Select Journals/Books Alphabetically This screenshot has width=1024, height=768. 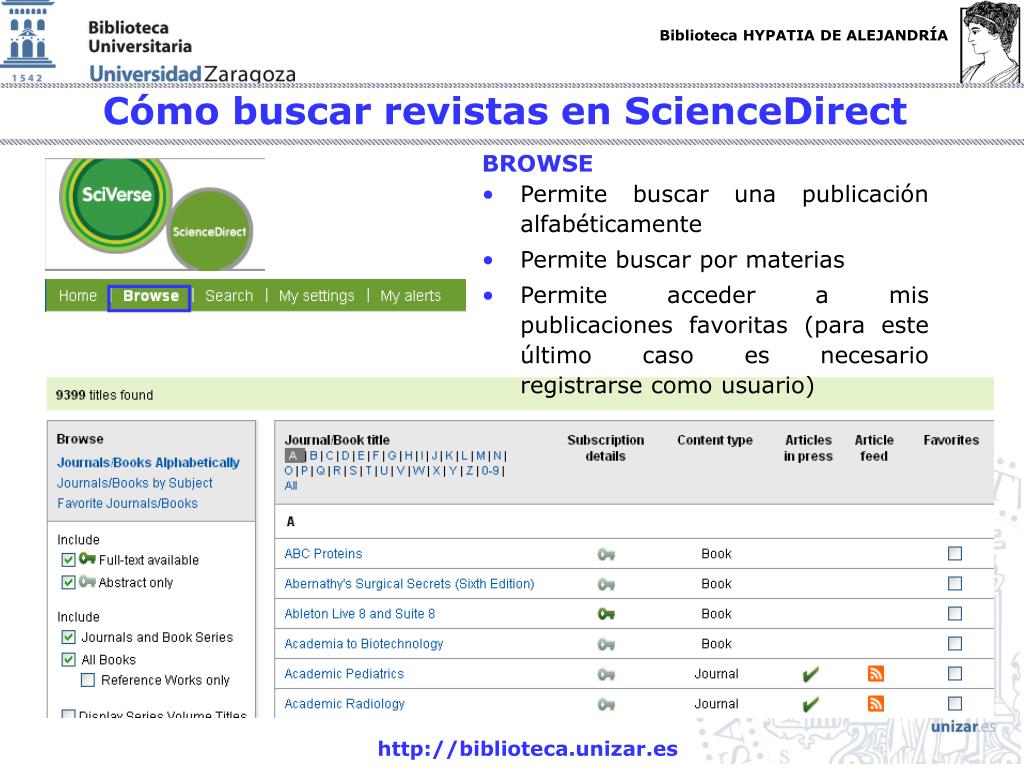(148, 462)
